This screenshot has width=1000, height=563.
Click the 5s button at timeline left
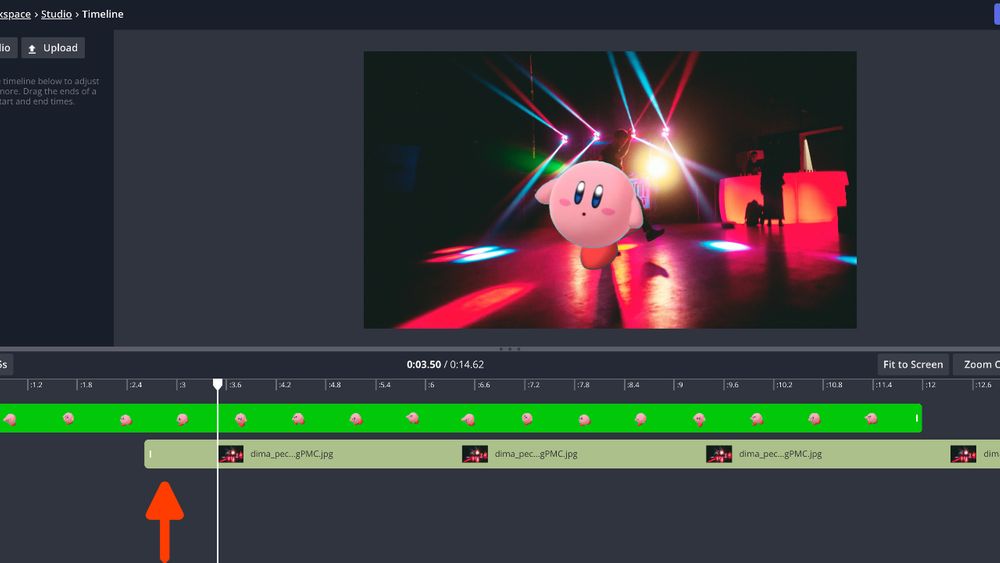point(5,365)
